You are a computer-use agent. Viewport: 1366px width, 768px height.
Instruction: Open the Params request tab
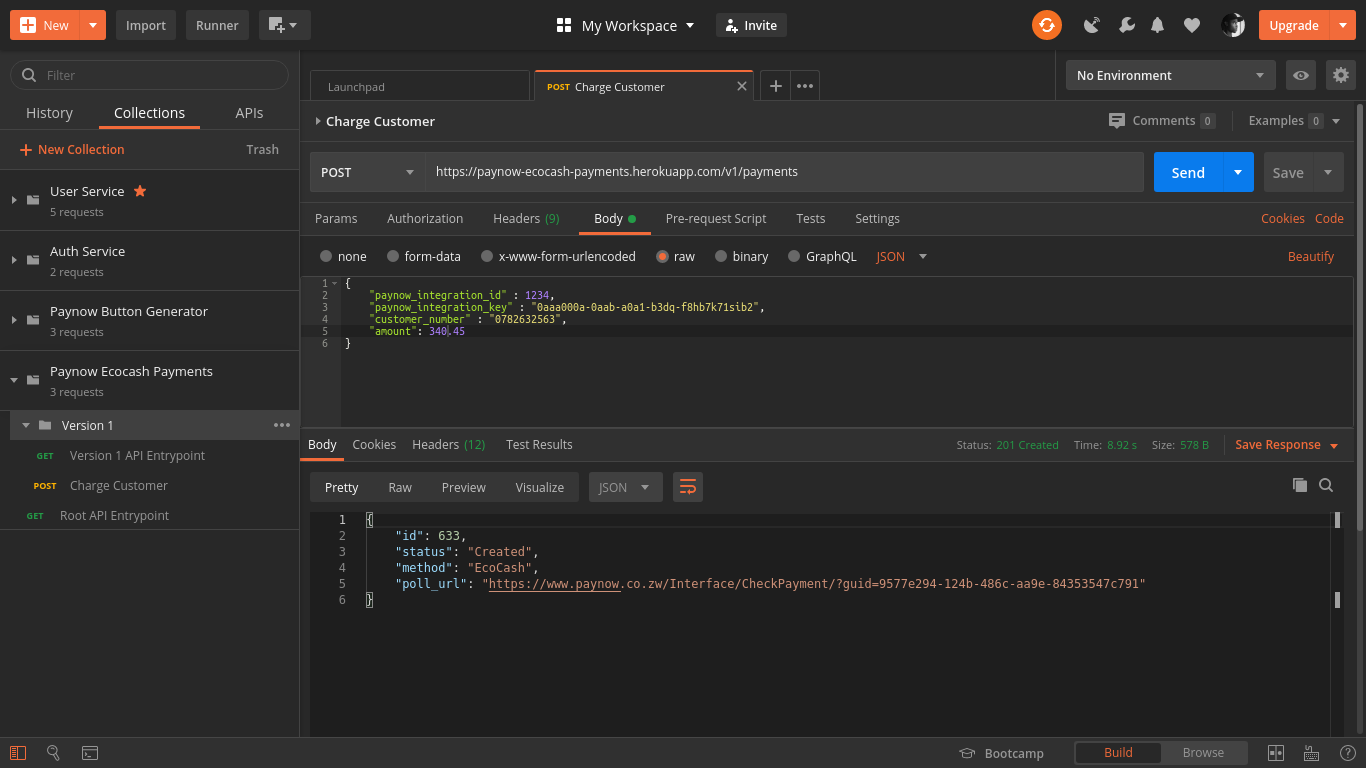tap(336, 218)
